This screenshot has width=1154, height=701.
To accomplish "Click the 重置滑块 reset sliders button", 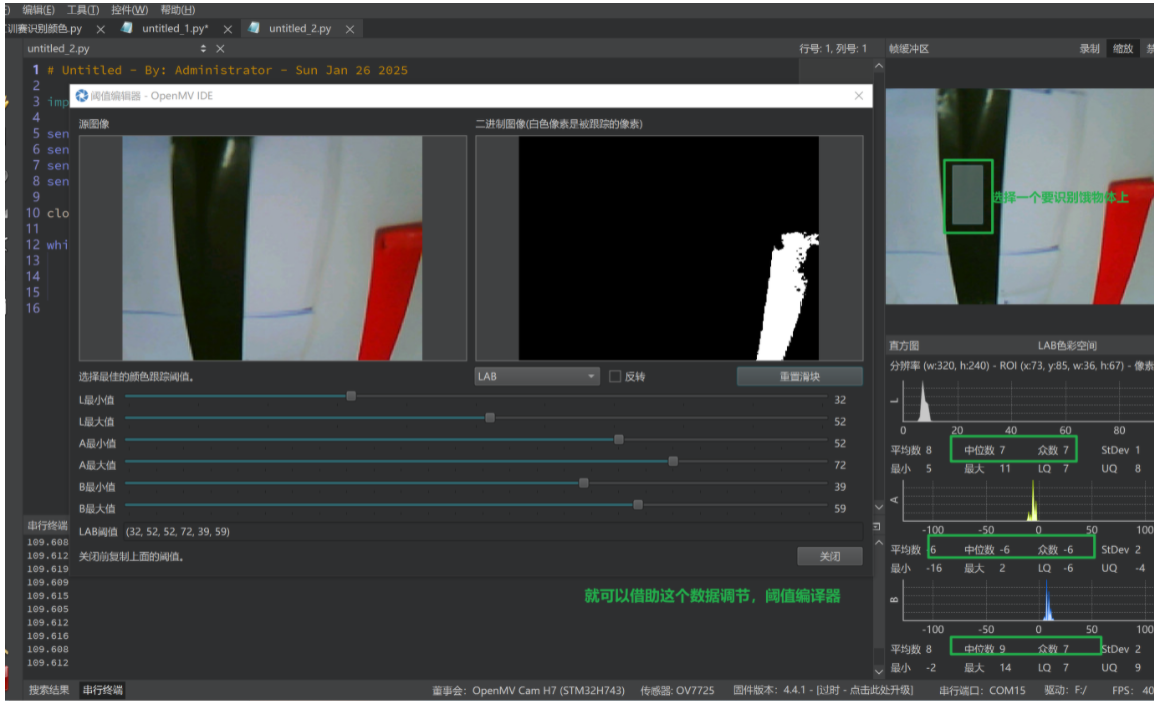I will click(x=799, y=375).
